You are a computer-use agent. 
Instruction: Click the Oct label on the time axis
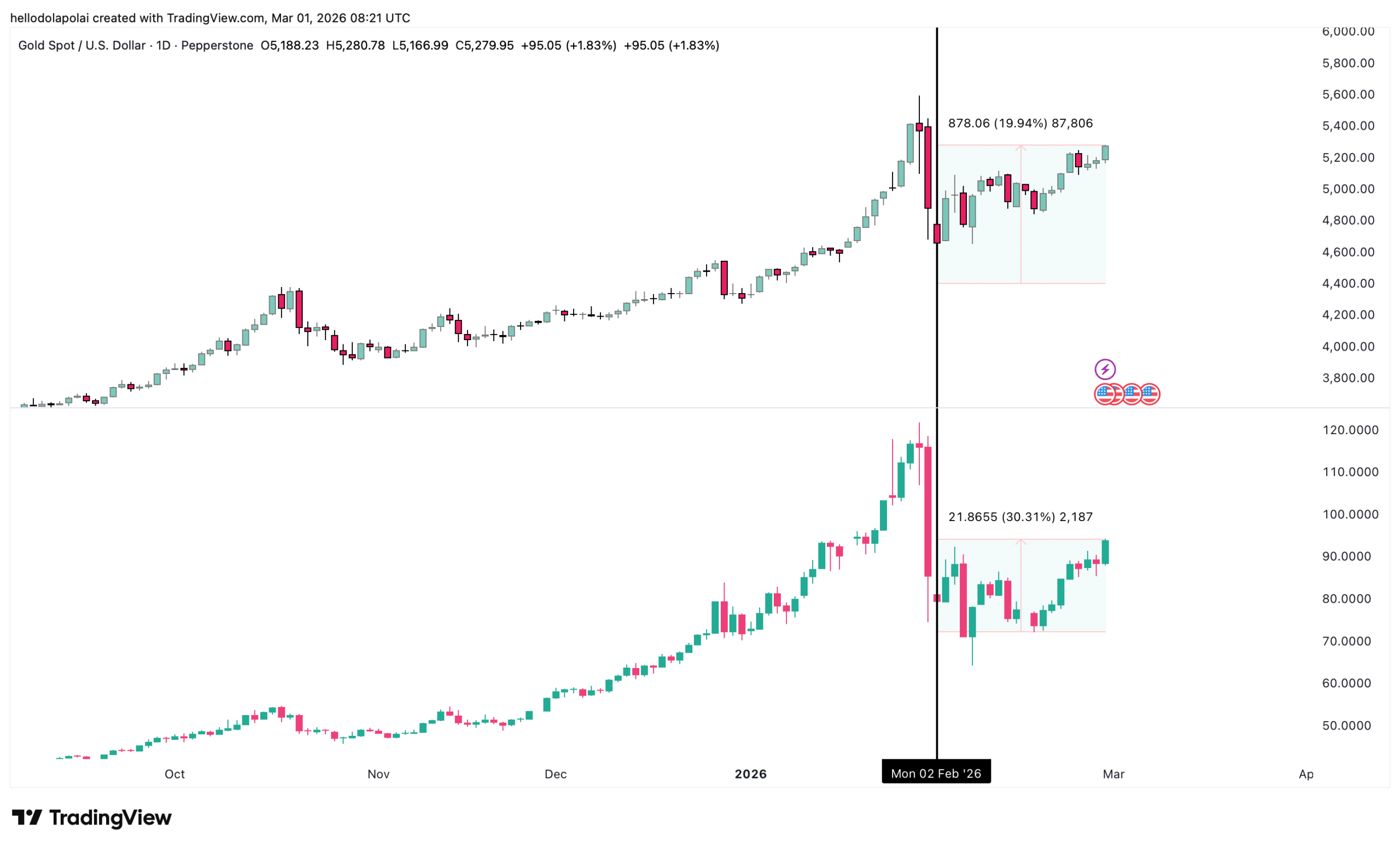pyautogui.click(x=174, y=774)
